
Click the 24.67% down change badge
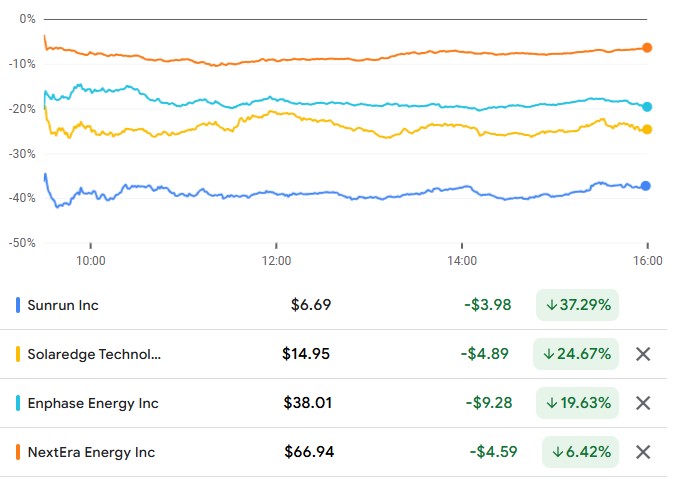click(576, 354)
